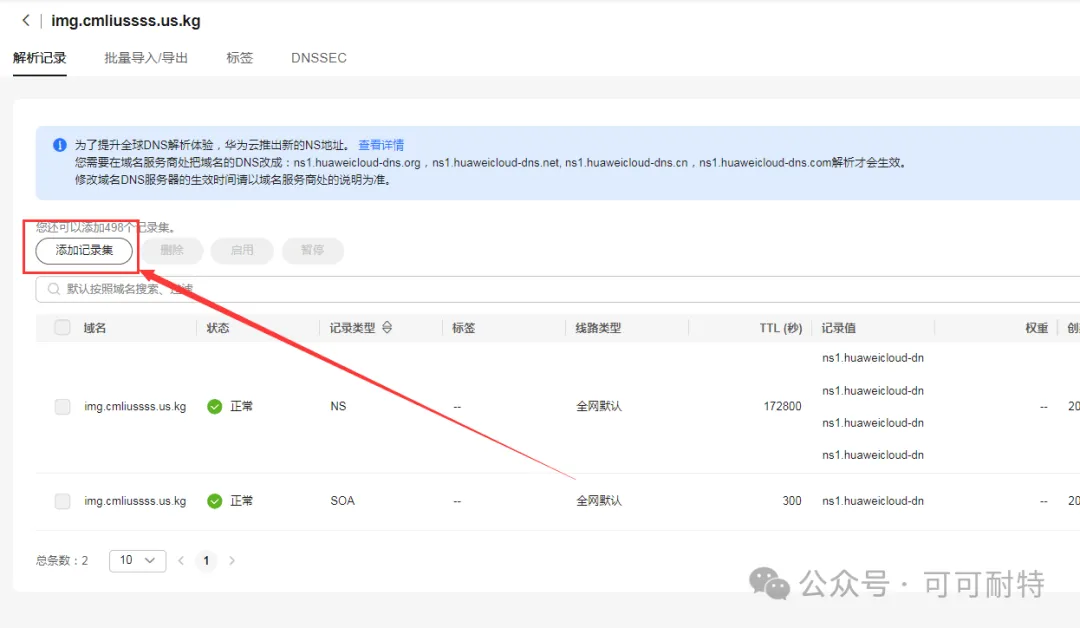
Task: Click green status icon of NS record
Action: (x=215, y=407)
